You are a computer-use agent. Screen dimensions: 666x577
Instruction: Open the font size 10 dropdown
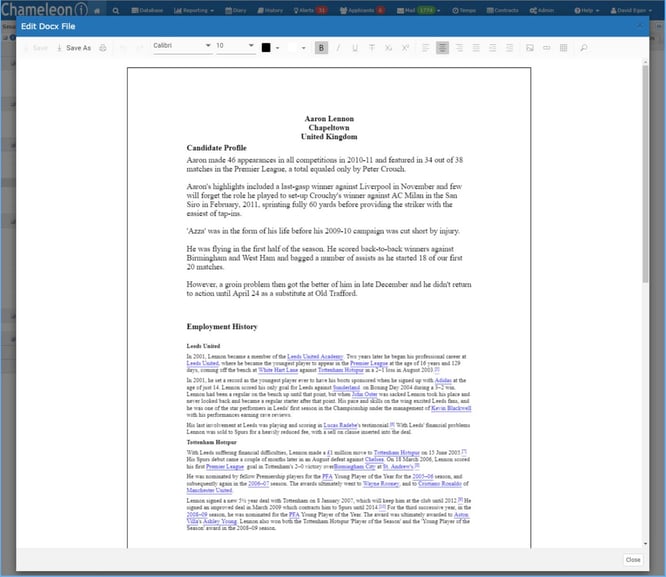[x=235, y=46]
